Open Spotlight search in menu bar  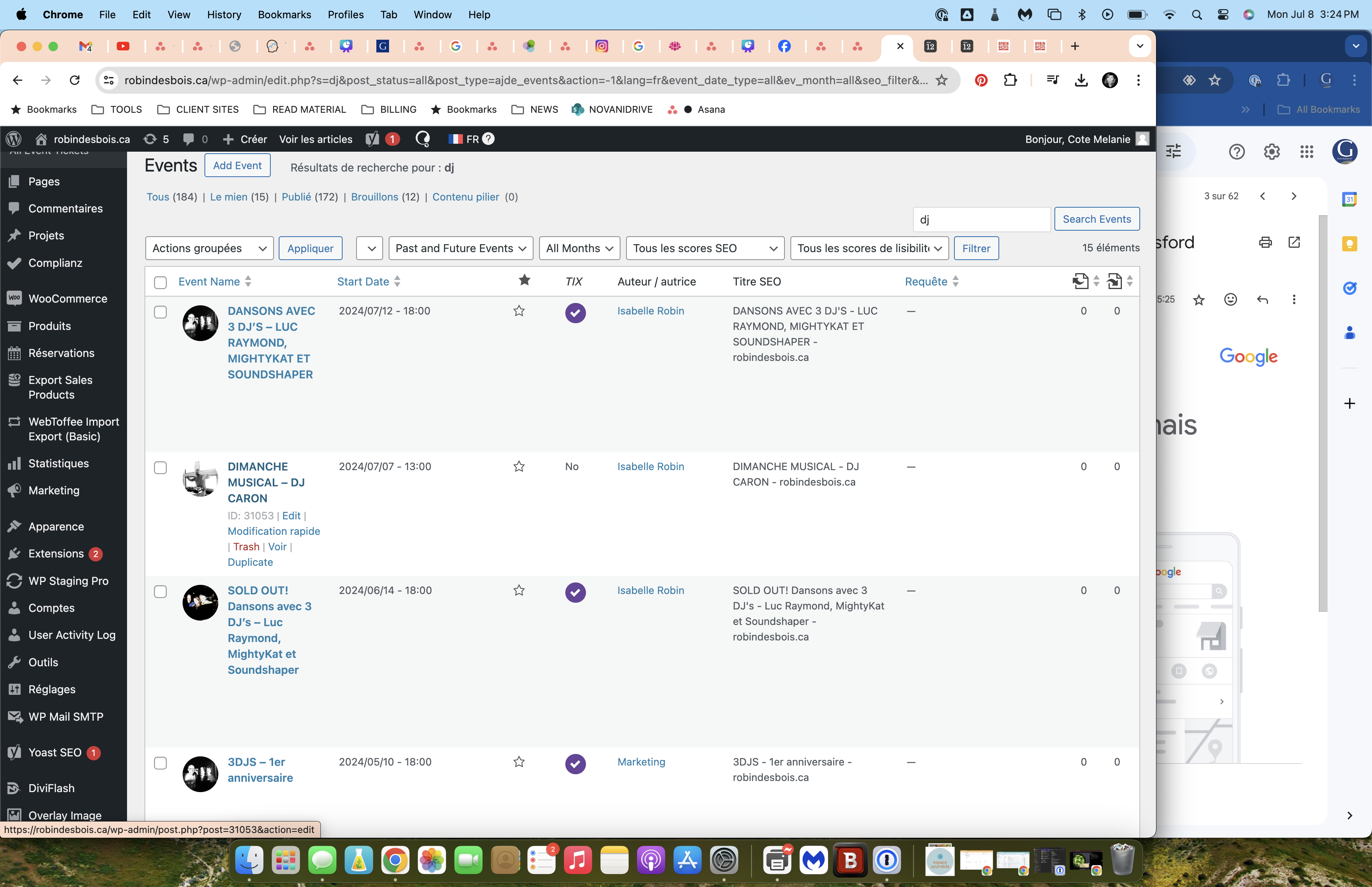click(x=1197, y=14)
